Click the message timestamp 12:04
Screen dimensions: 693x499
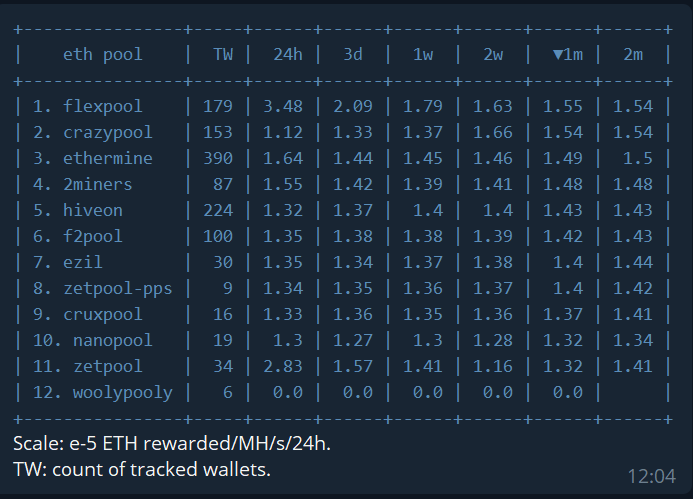tap(651, 476)
